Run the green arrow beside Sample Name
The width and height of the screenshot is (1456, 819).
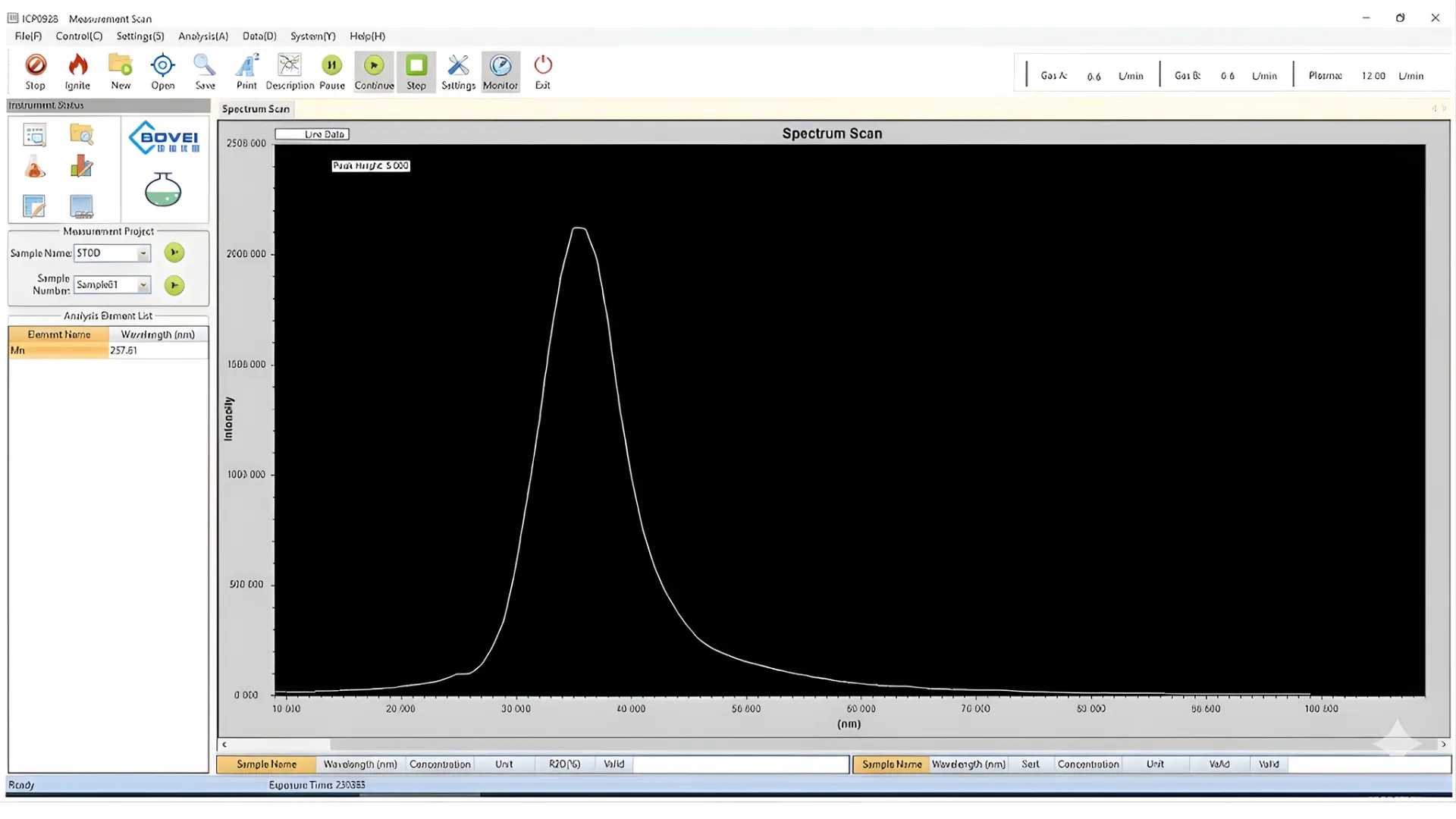[174, 253]
